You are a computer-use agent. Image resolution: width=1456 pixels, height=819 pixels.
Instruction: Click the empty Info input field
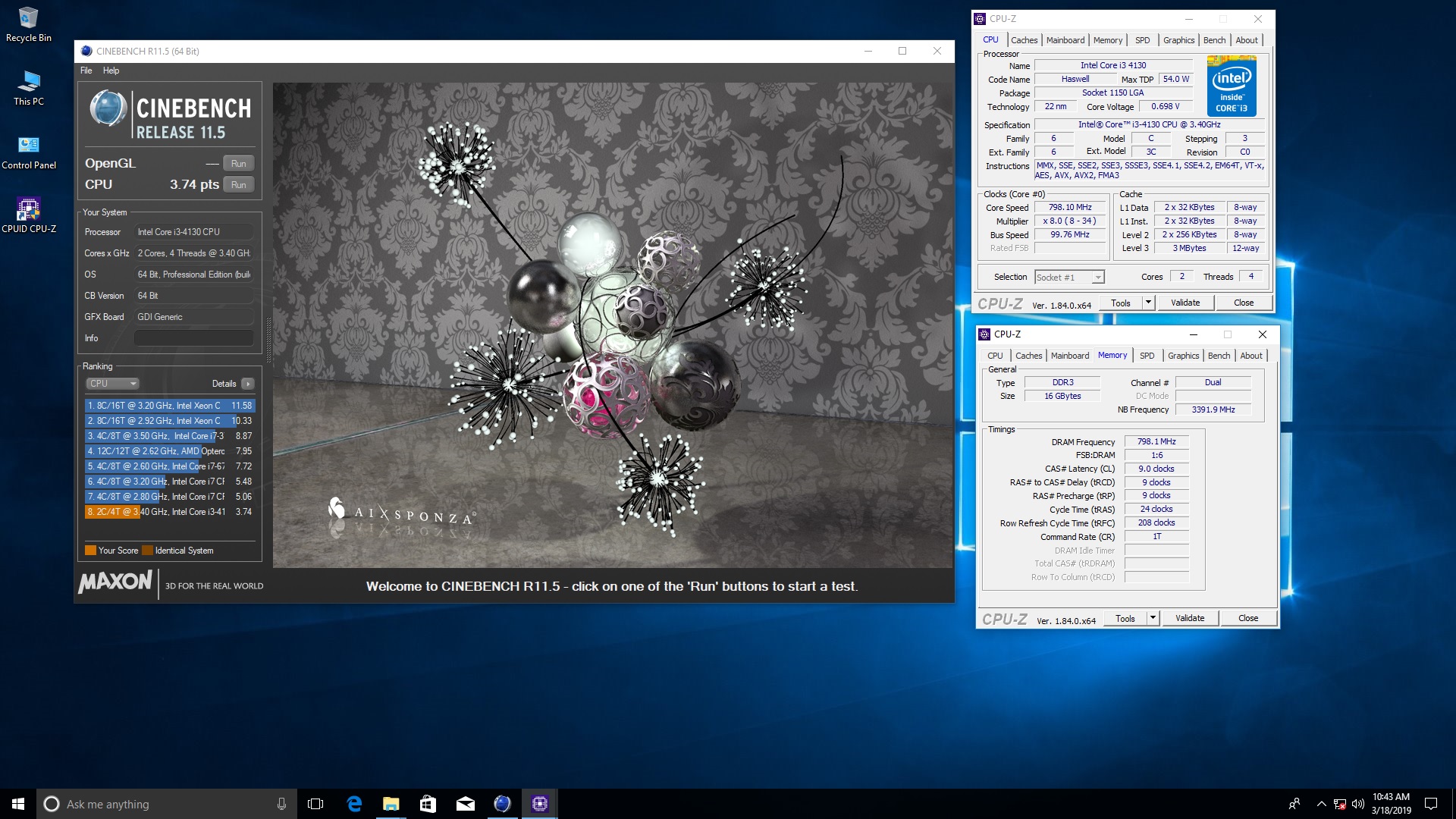[194, 338]
